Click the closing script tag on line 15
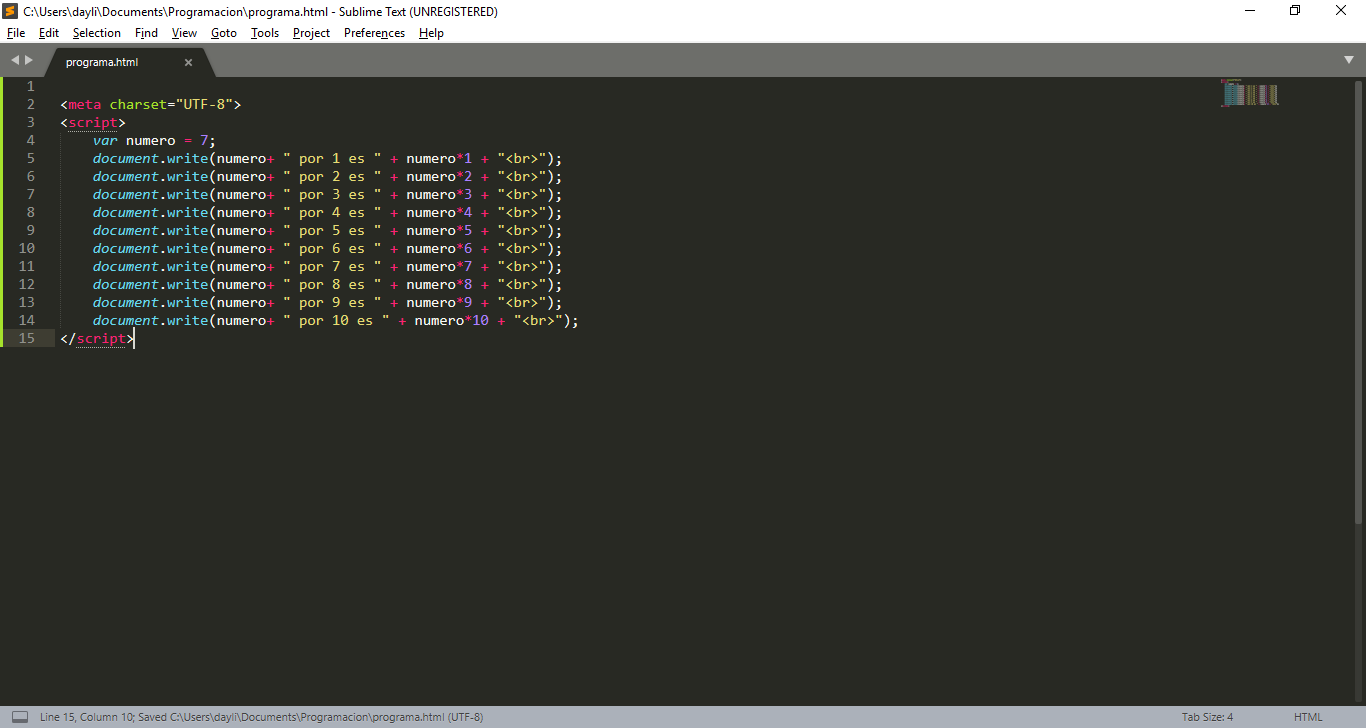This screenshot has width=1366, height=728. click(x=97, y=338)
